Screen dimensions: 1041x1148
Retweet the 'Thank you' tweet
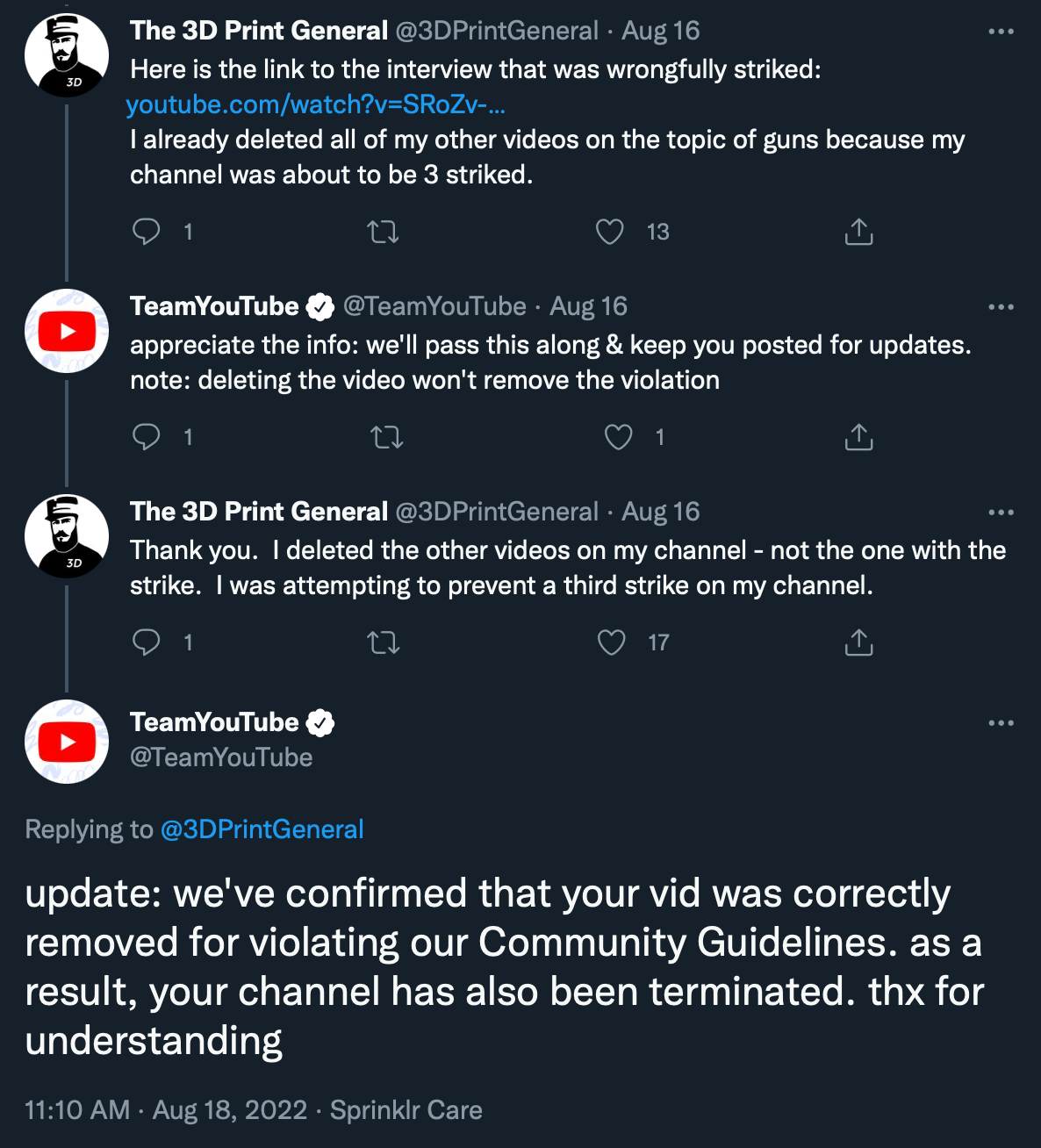pyautogui.click(x=383, y=642)
